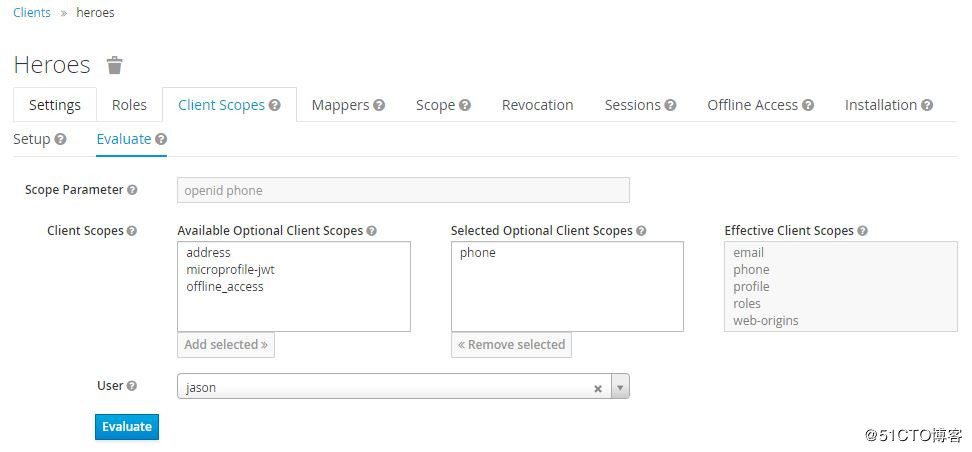Click help icon next to Evaluate sub-tab
This screenshot has height=452, width=972.
161,139
